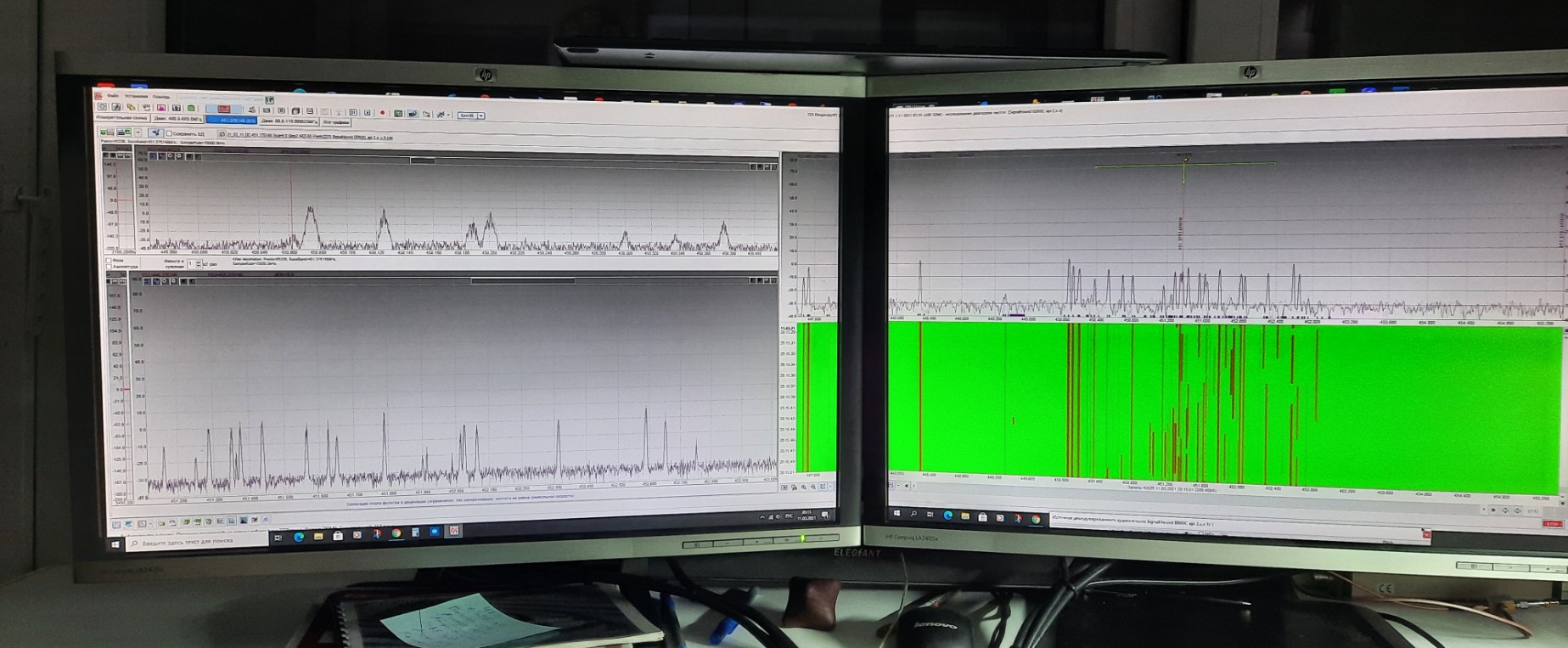This screenshot has height=648, width=1568.
Task: Switch to the Измерительная схема tab
Action: (x=121, y=118)
